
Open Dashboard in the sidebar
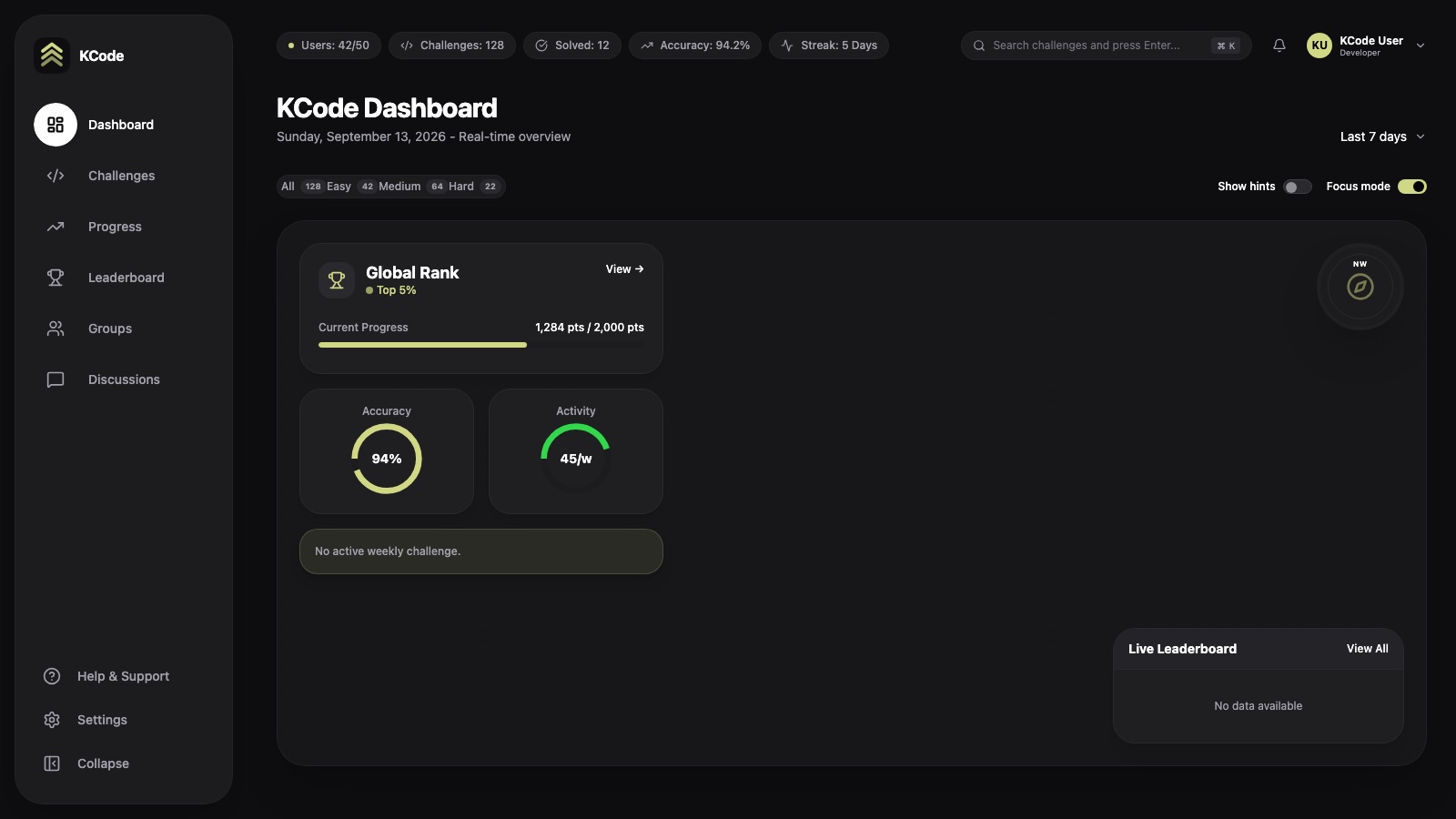tap(124, 125)
